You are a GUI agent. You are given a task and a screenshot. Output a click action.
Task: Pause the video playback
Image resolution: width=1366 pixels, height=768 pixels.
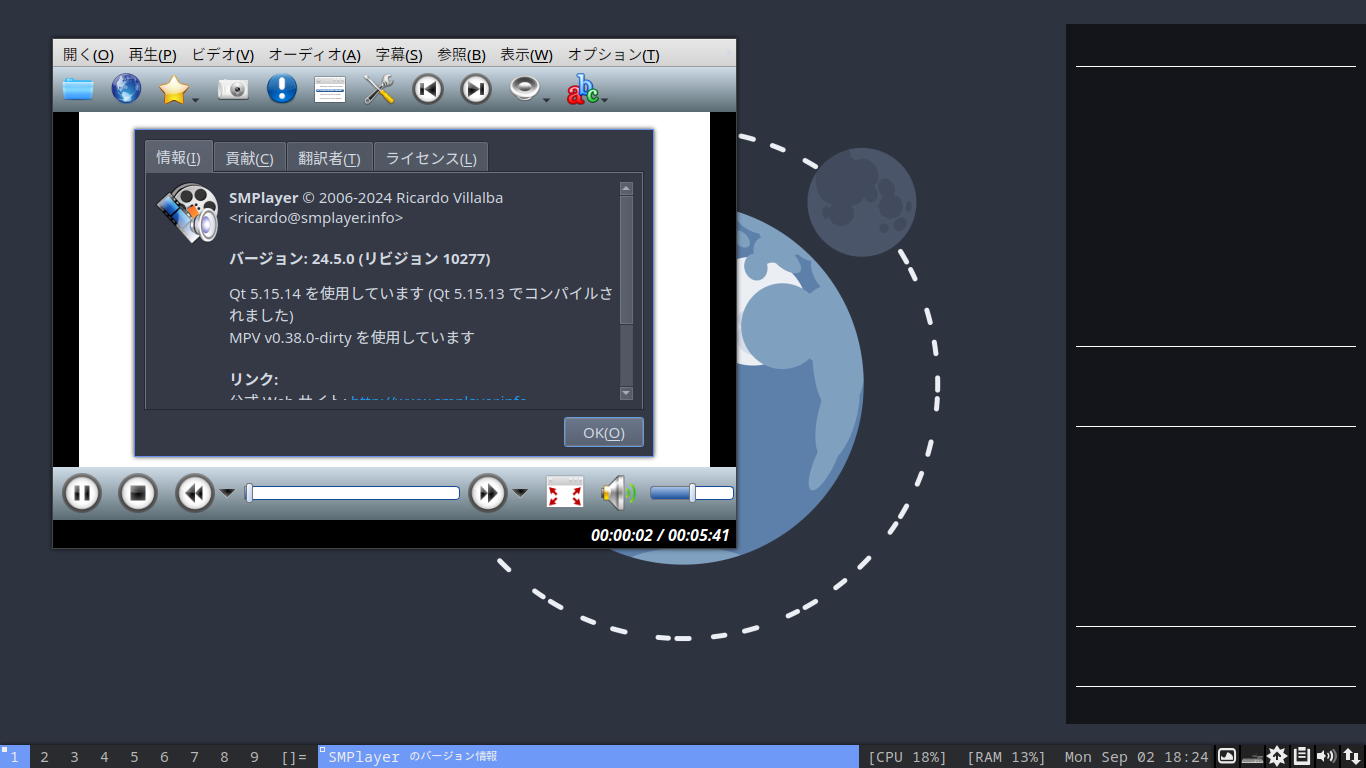(x=82, y=493)
